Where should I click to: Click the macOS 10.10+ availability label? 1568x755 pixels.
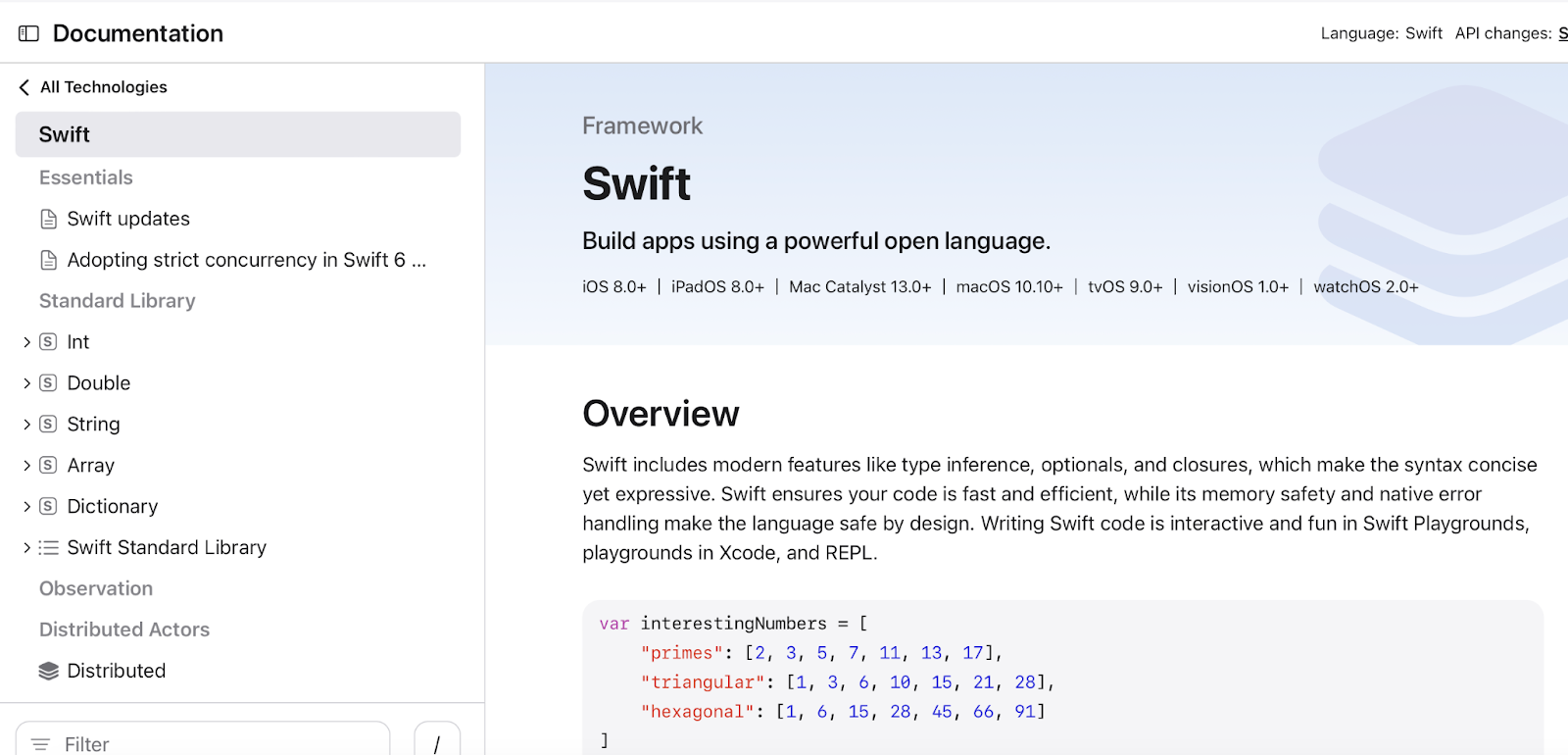tap(1009, 287)
